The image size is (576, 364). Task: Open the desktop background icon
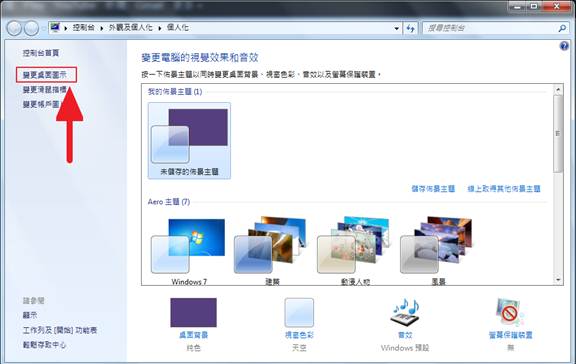pos(193,313)
